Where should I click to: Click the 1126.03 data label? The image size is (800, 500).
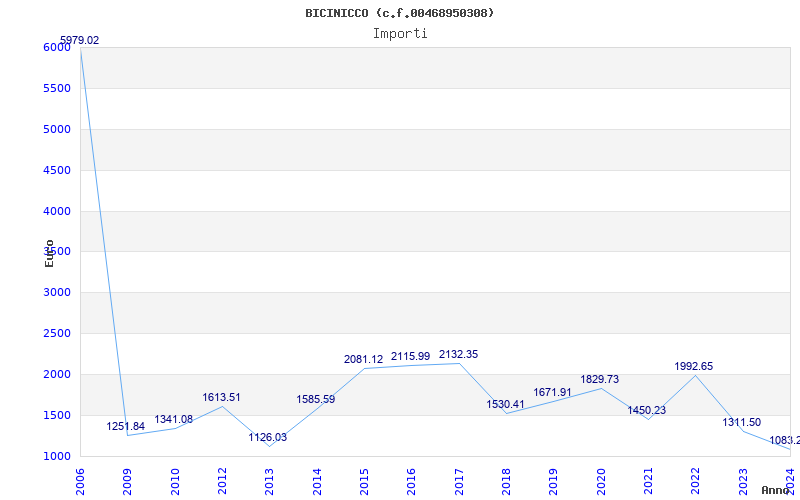268,437
